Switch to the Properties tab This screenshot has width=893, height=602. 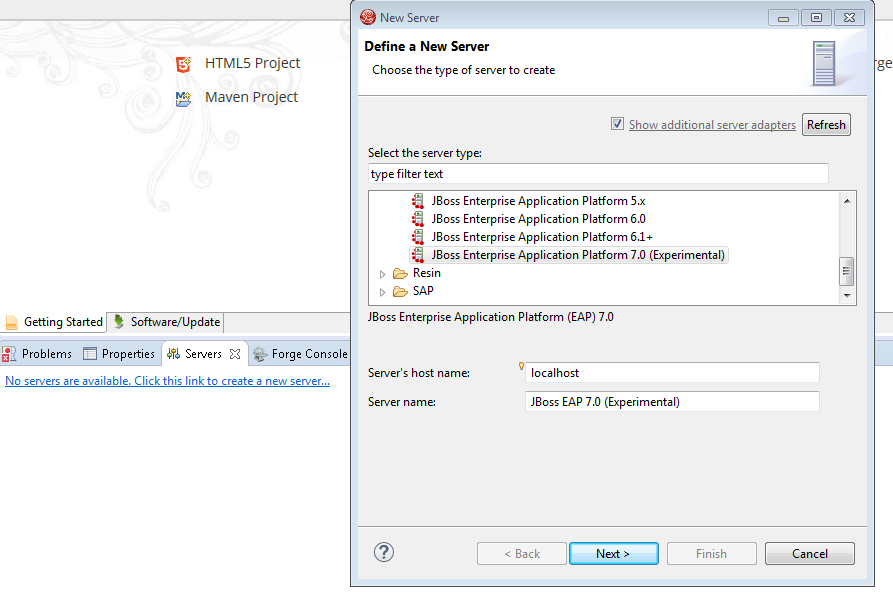click(x=119, y=353)
